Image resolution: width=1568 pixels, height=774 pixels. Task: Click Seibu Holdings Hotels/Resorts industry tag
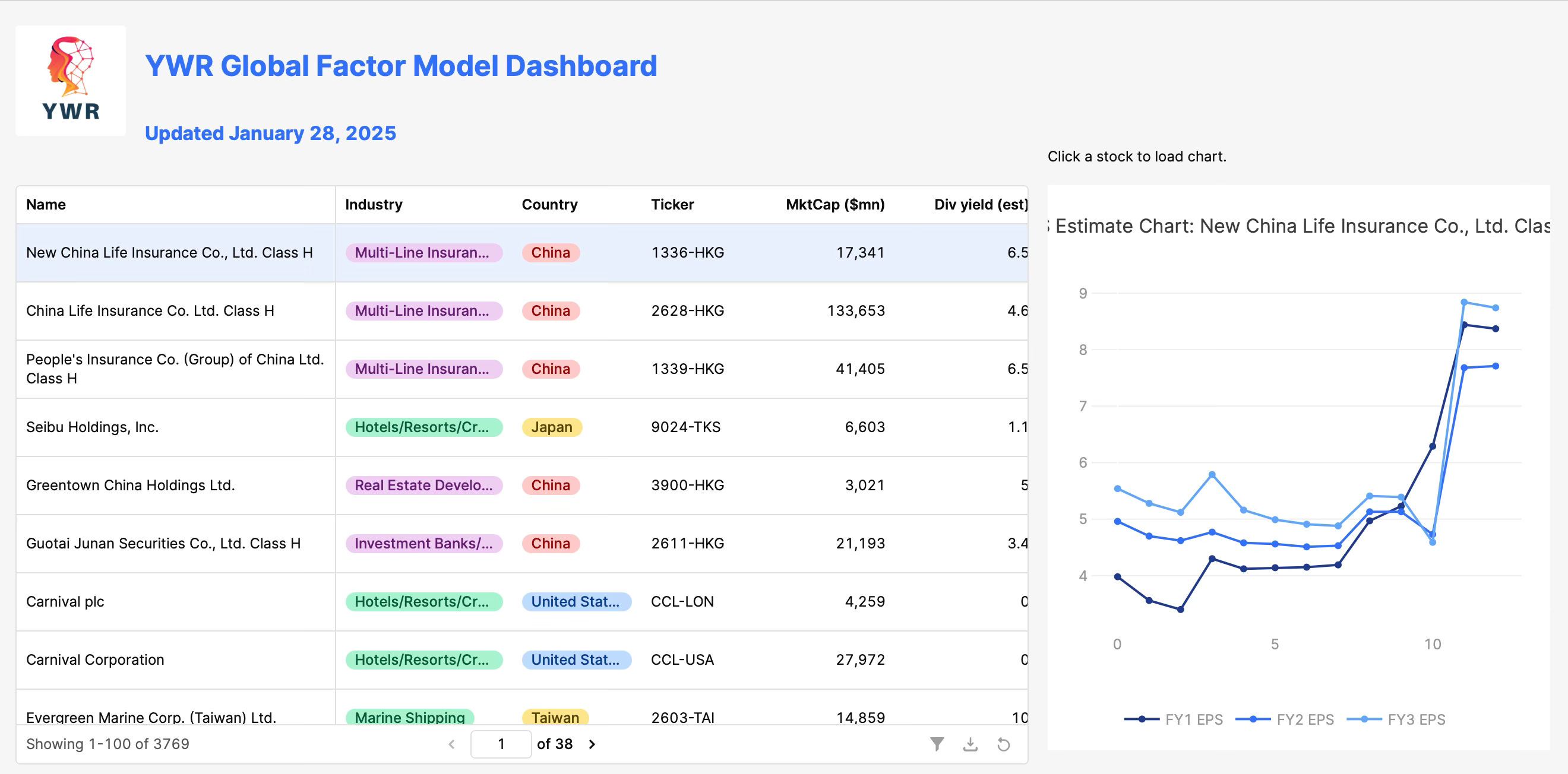[423, 427]
